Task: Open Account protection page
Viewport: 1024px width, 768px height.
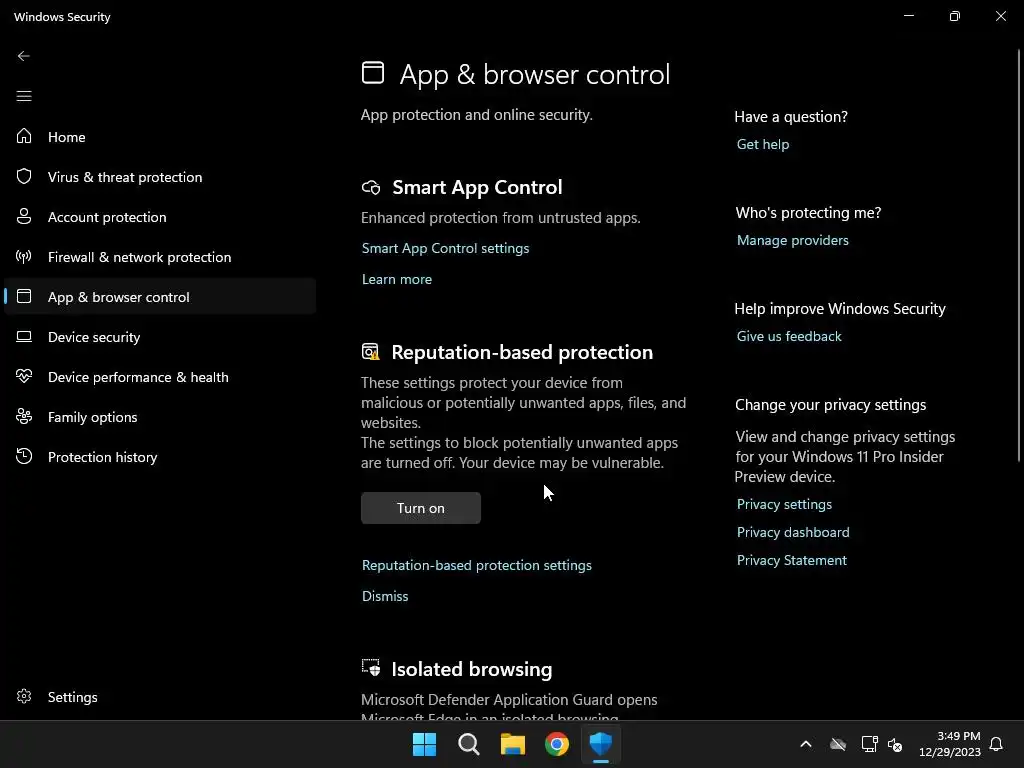Action: (x=160, y=217)
